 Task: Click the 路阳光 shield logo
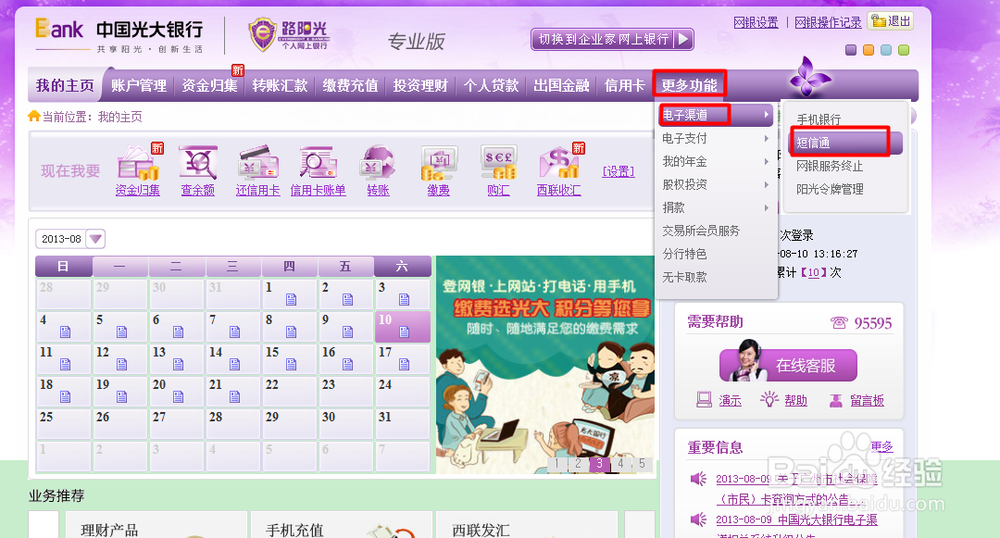tap(262, 35)
